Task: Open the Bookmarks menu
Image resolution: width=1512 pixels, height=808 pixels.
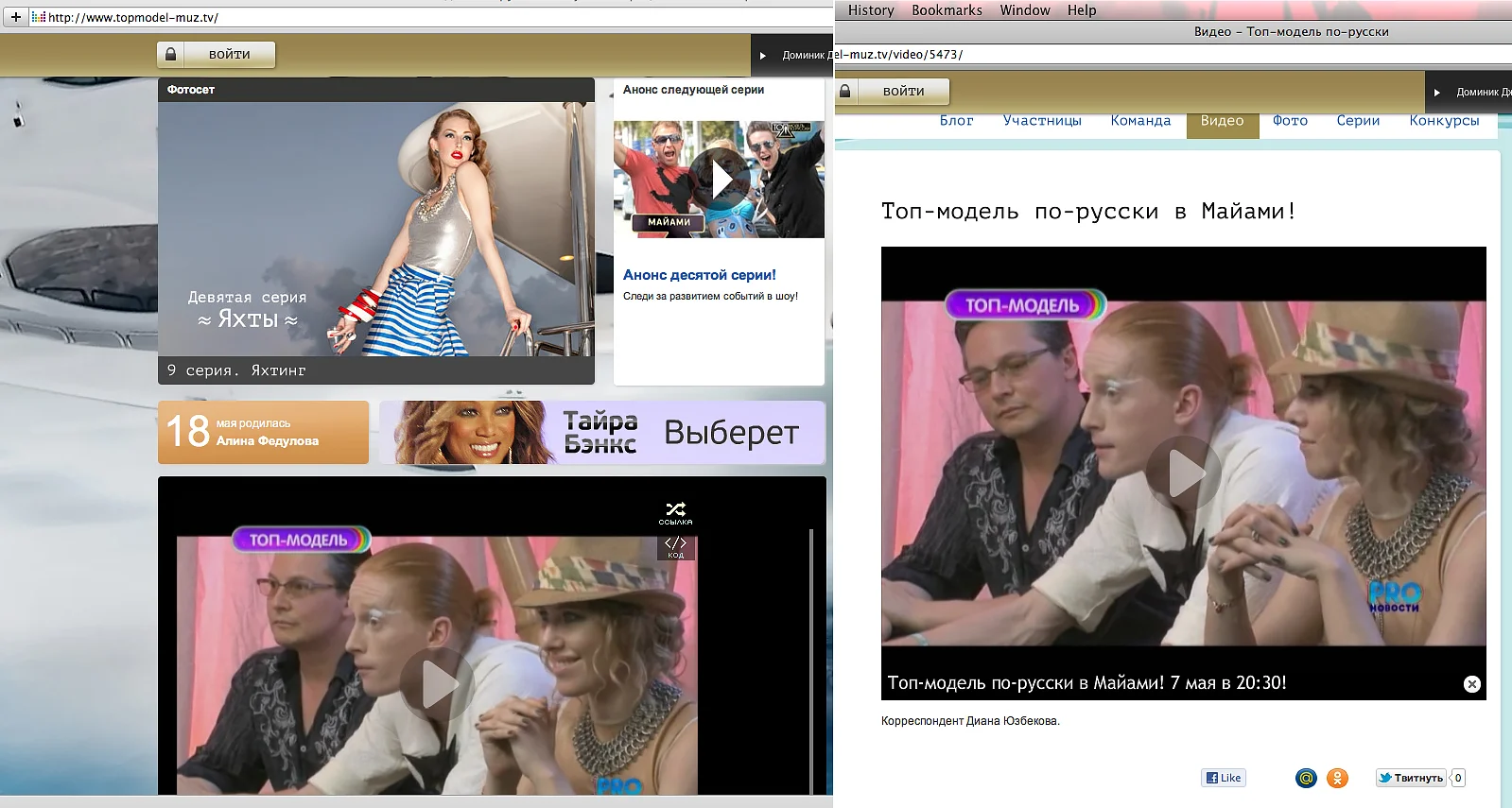Action: (947, 10)
